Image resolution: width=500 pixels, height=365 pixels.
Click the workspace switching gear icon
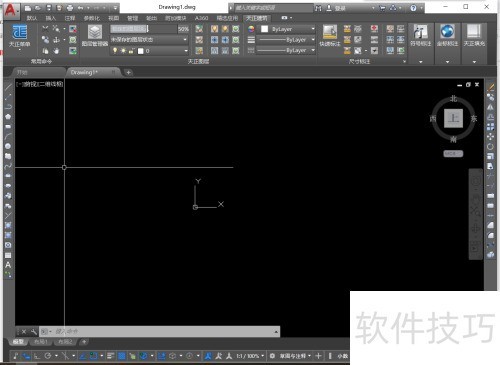[272, 356]
